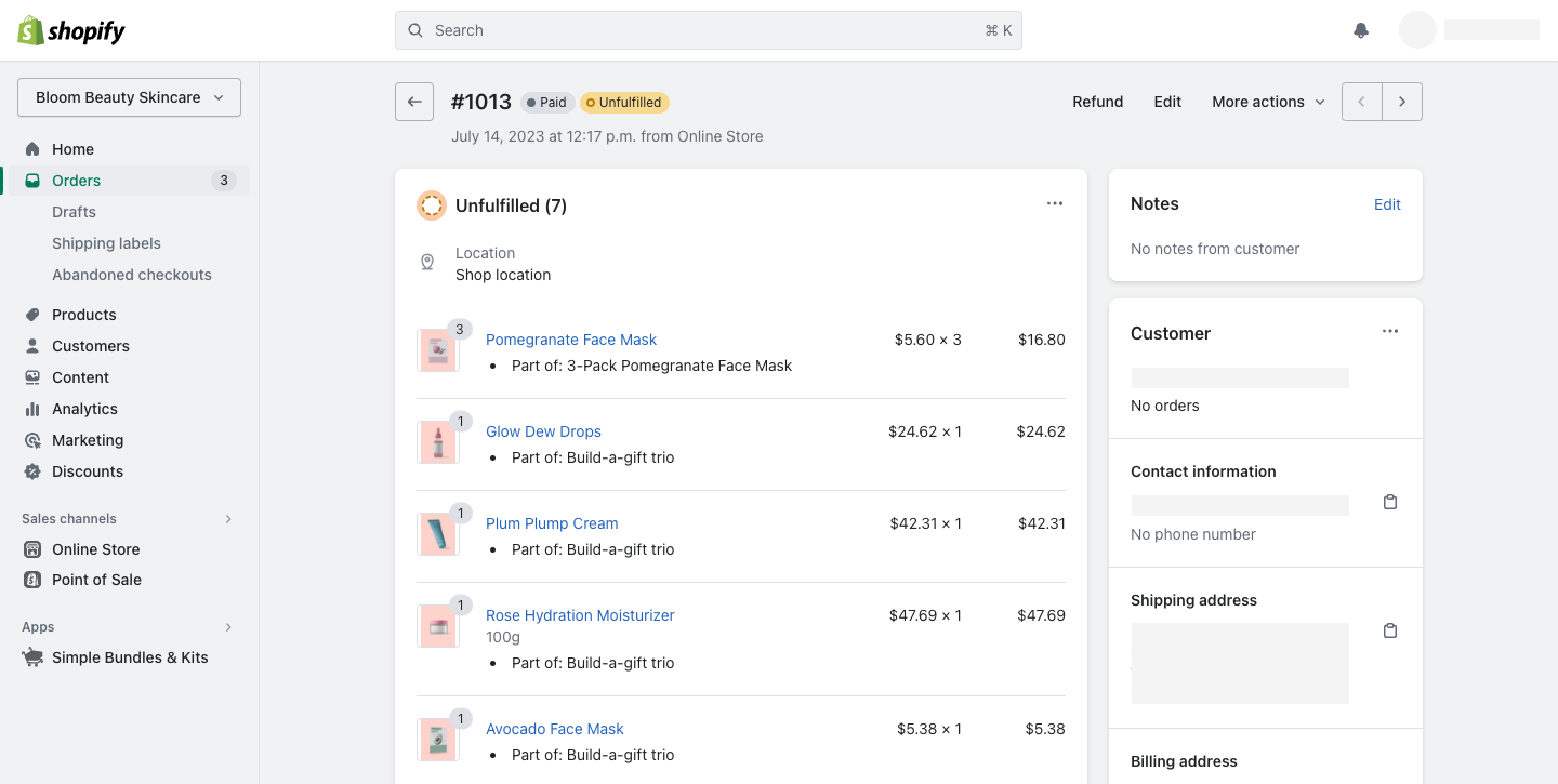This screenshot has width=1558, height=784.
Task: Open Products in the sidebar
Action: tap(84, 314)
